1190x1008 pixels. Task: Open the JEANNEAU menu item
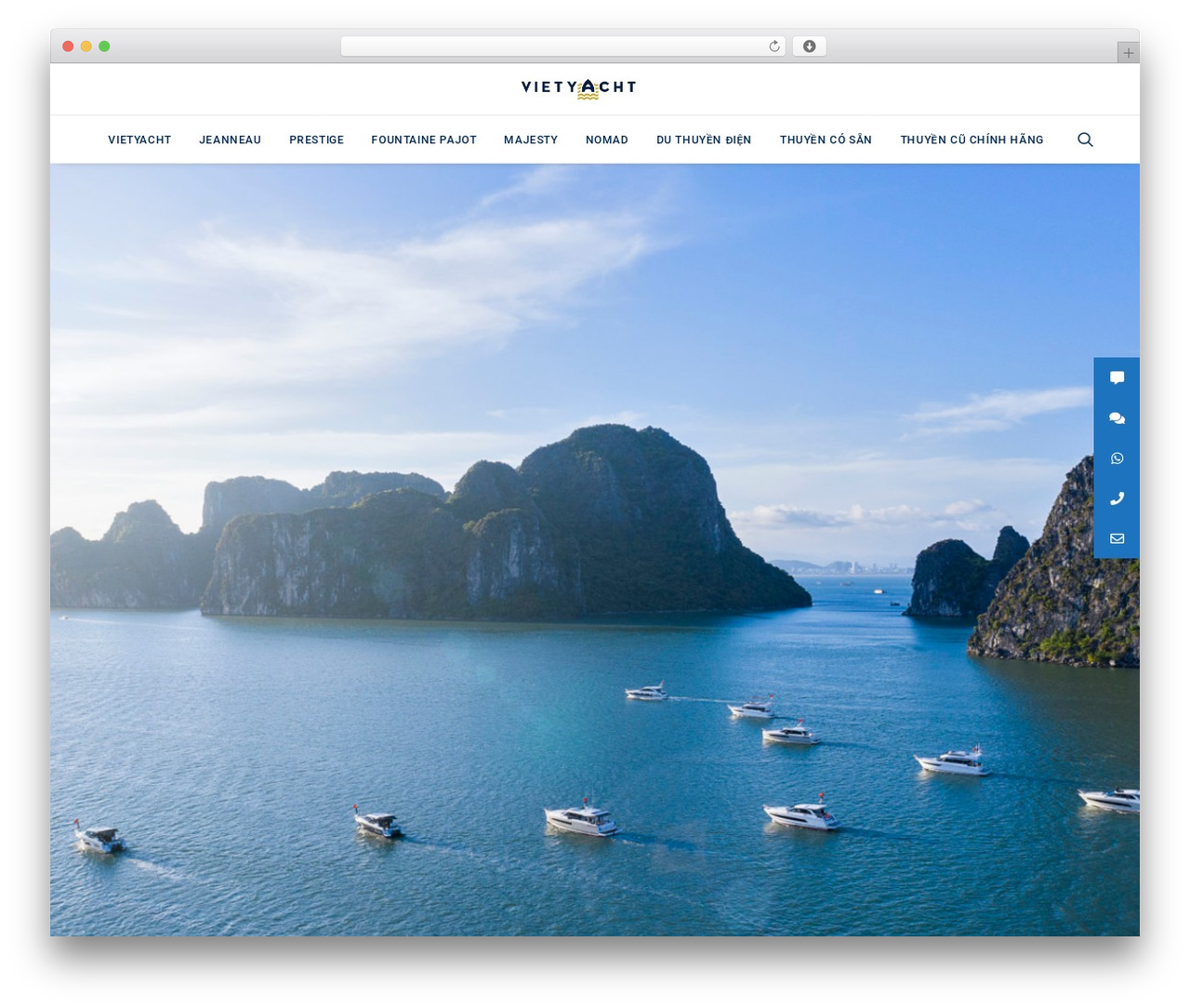230,139
